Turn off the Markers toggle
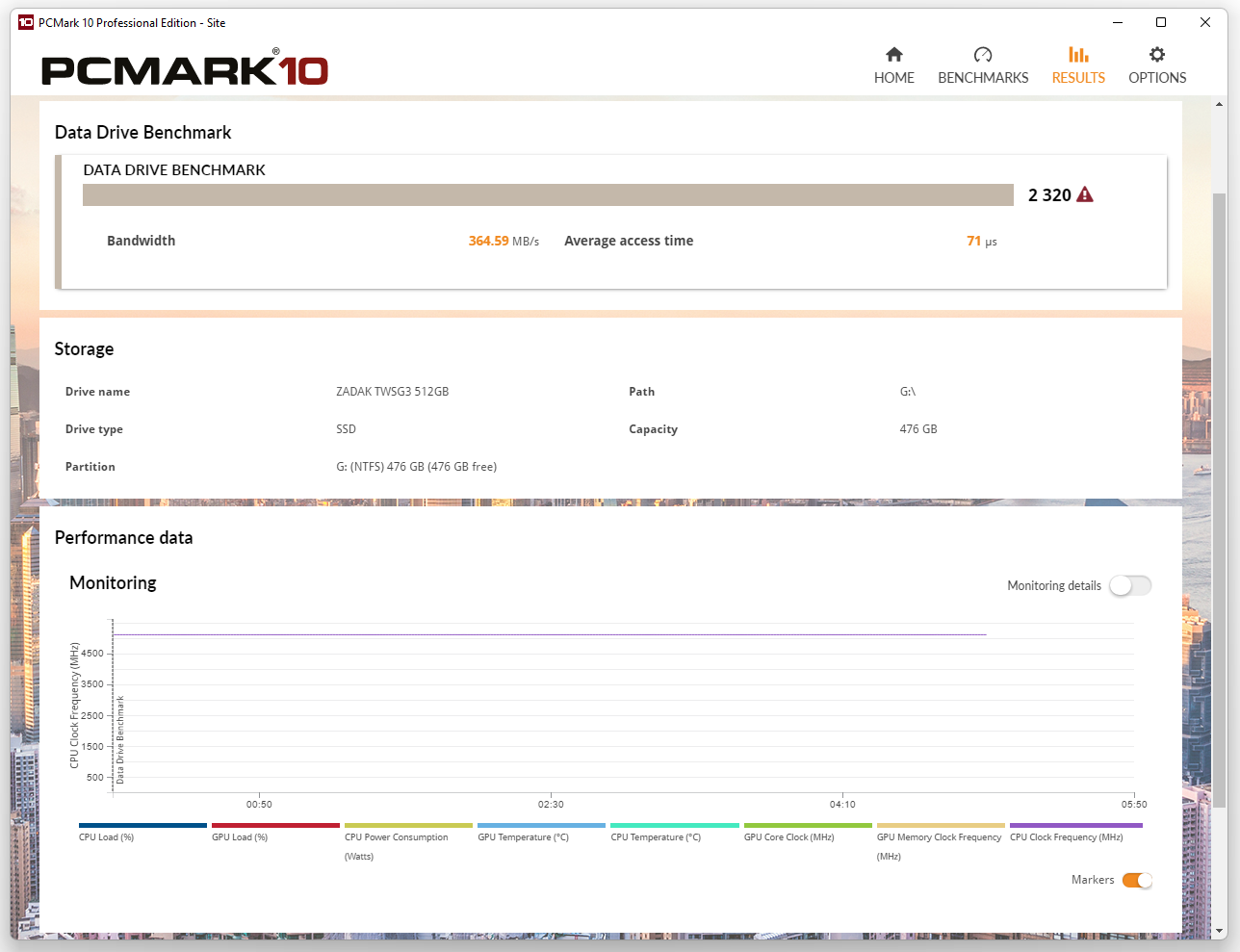Viewport: 1240px width, 952px height. pos(1137,880)
